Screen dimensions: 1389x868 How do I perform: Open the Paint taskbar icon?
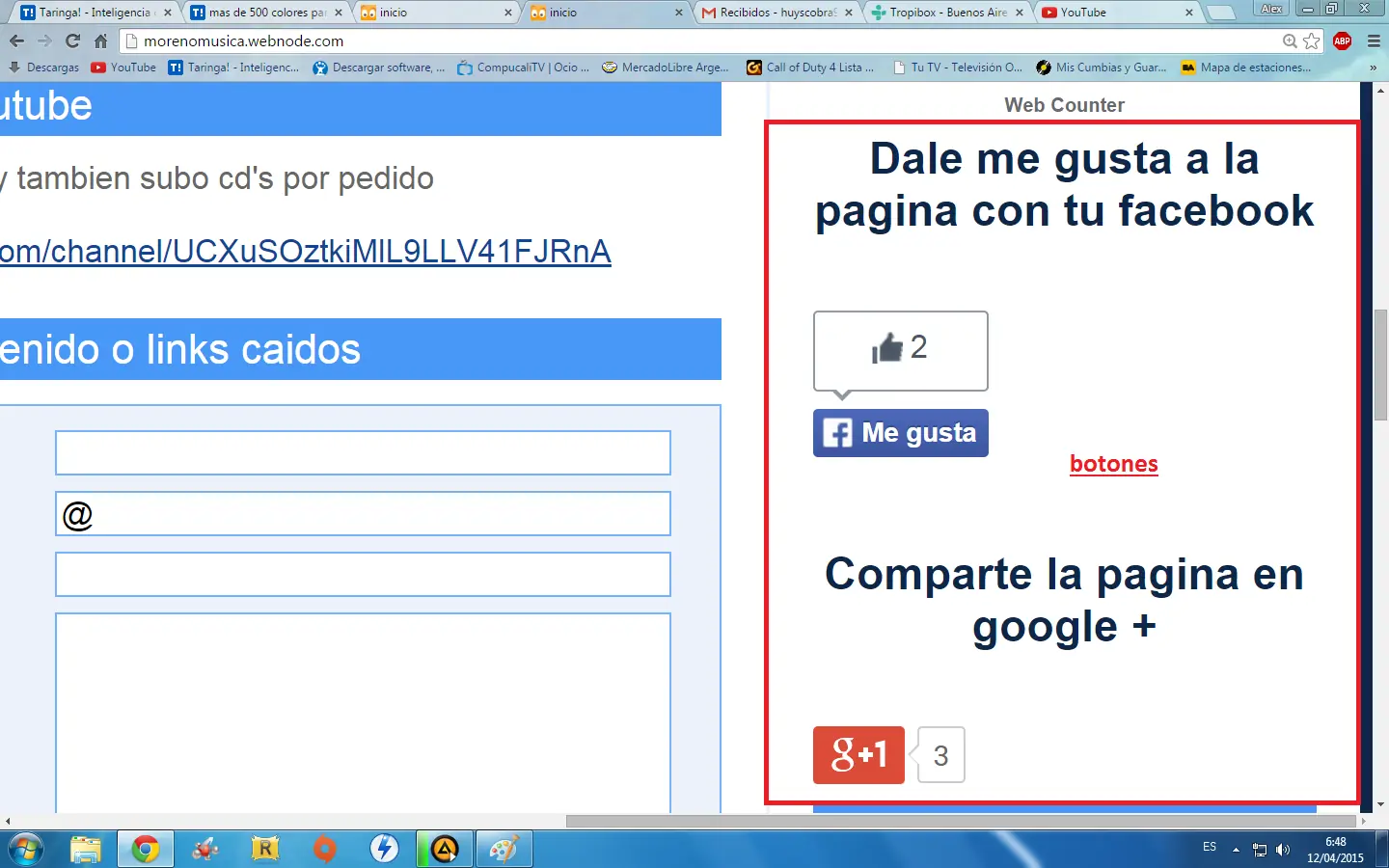tap(504, 850)
